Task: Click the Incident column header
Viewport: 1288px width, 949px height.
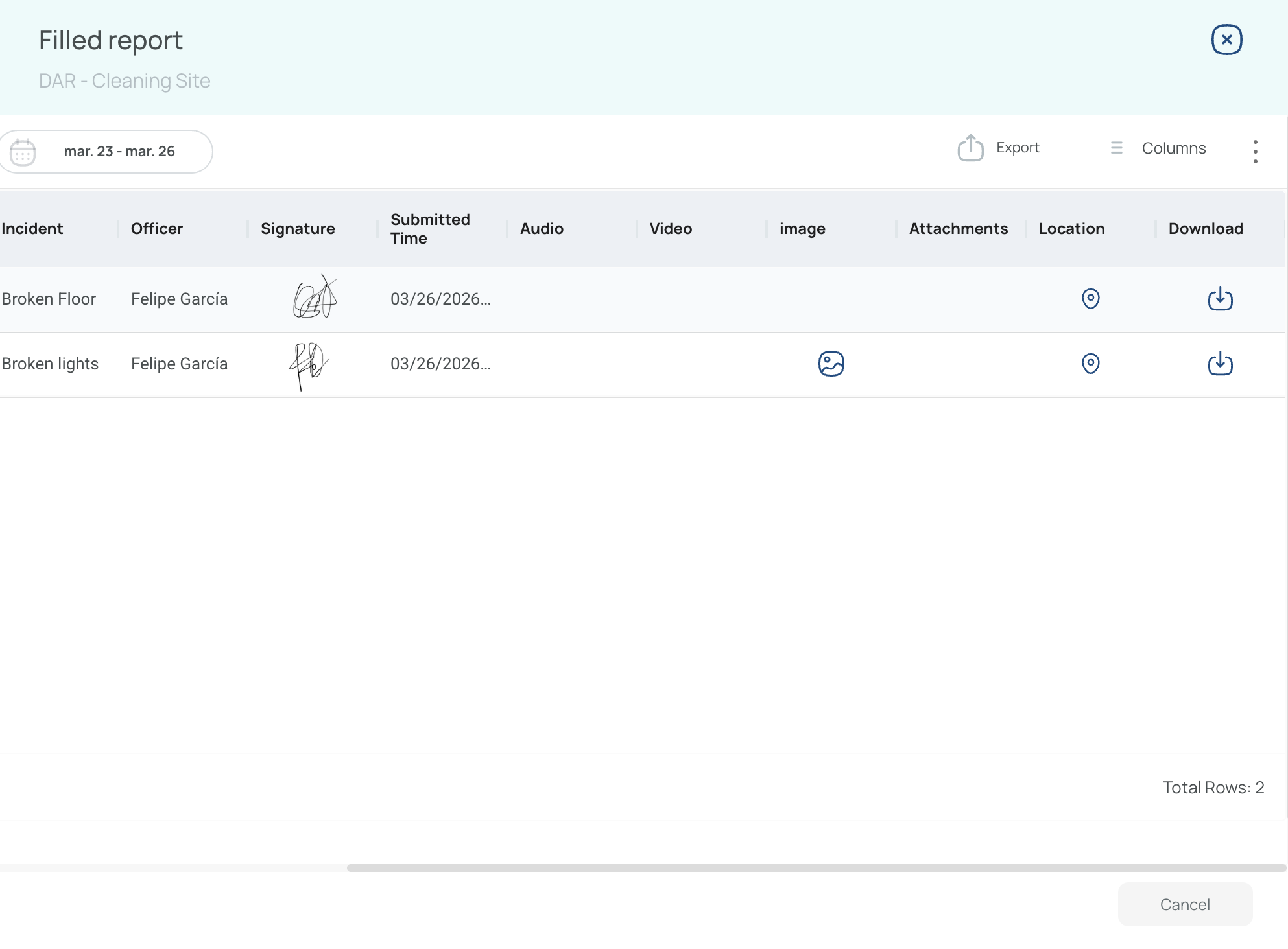Action: point(32,229)
